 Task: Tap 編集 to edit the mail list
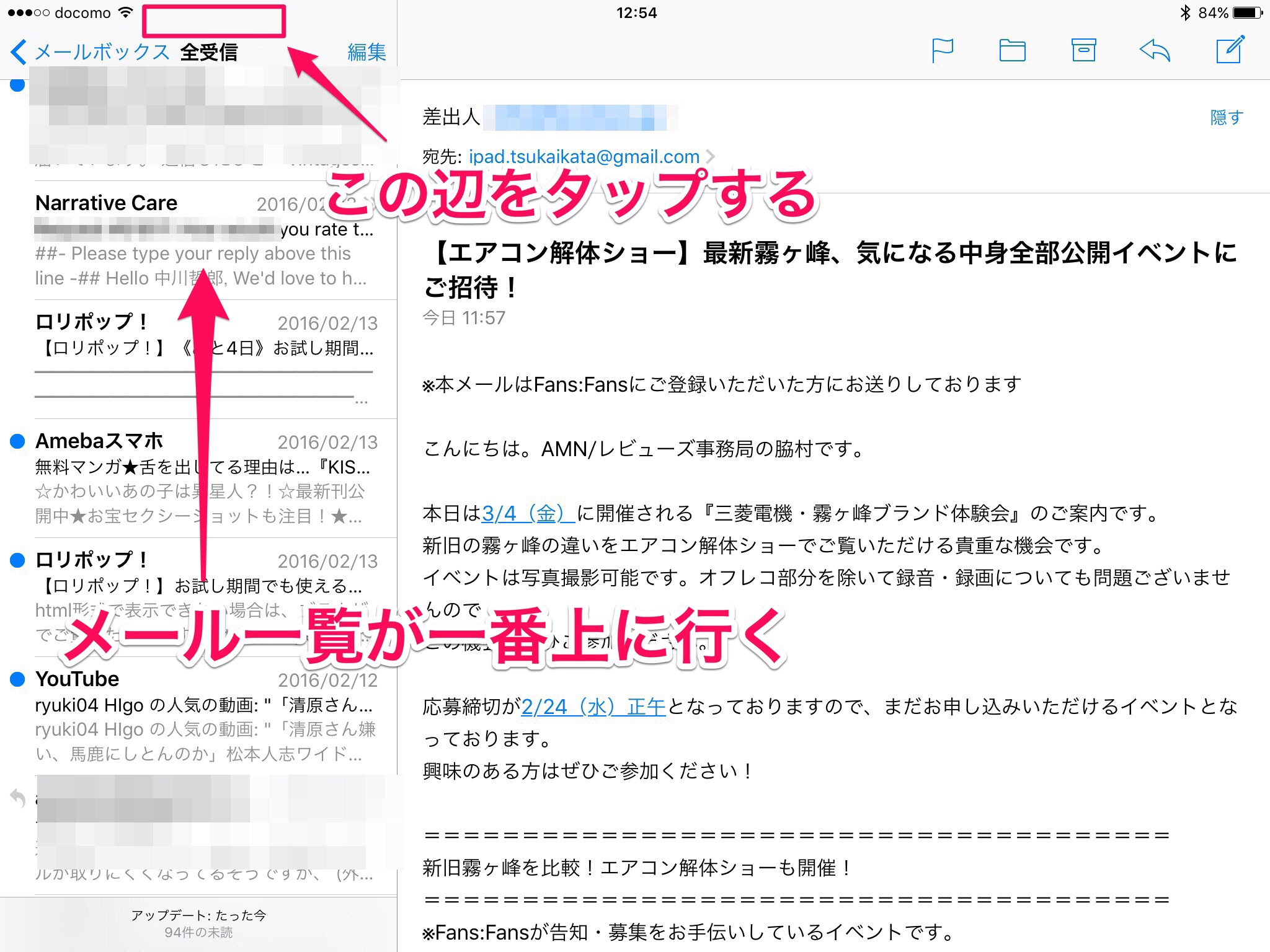coord(366,52)
